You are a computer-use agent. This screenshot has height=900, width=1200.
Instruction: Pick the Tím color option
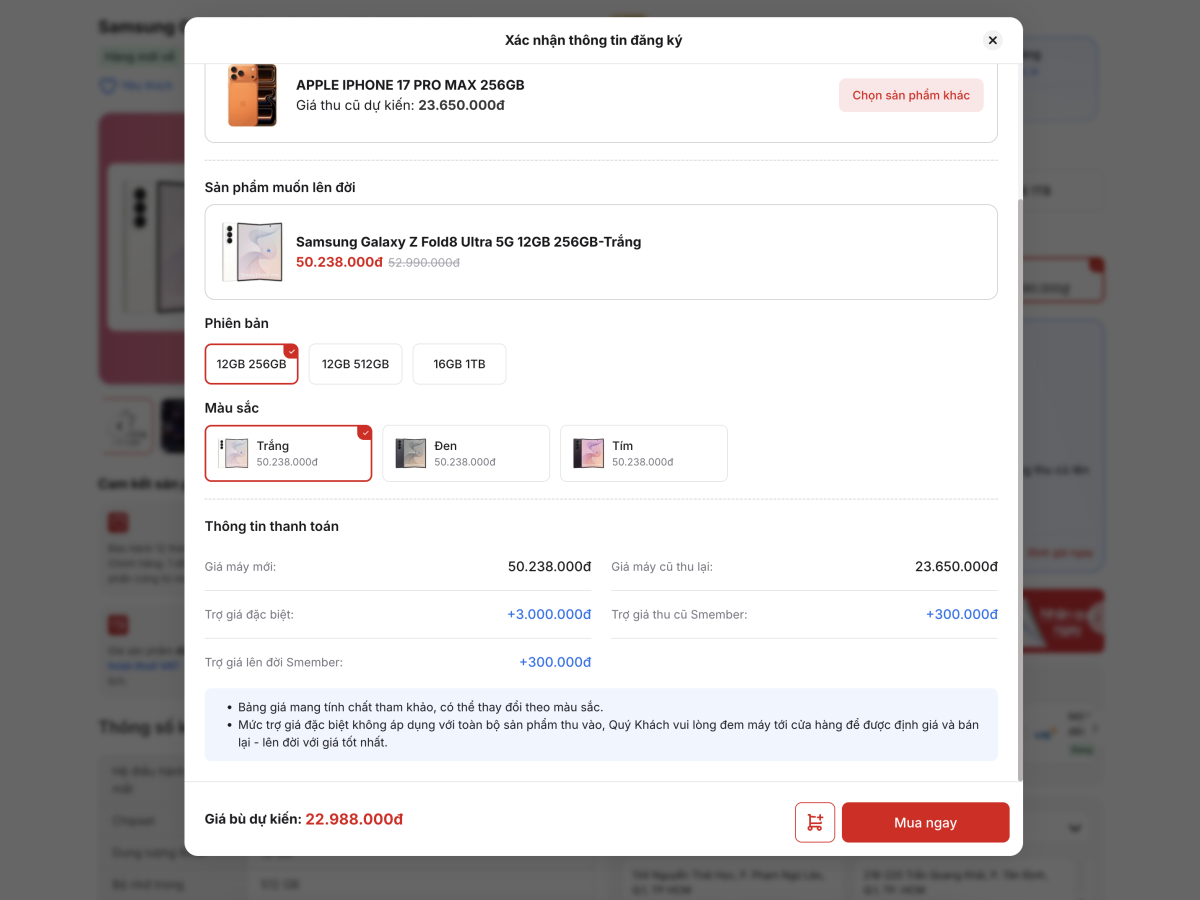(644, 453)
